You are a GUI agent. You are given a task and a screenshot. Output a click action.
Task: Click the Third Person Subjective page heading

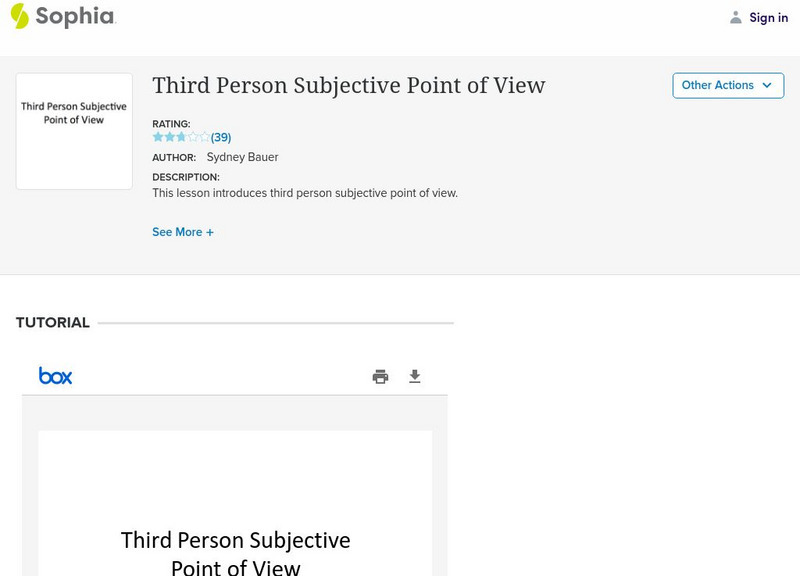[349, 86]
